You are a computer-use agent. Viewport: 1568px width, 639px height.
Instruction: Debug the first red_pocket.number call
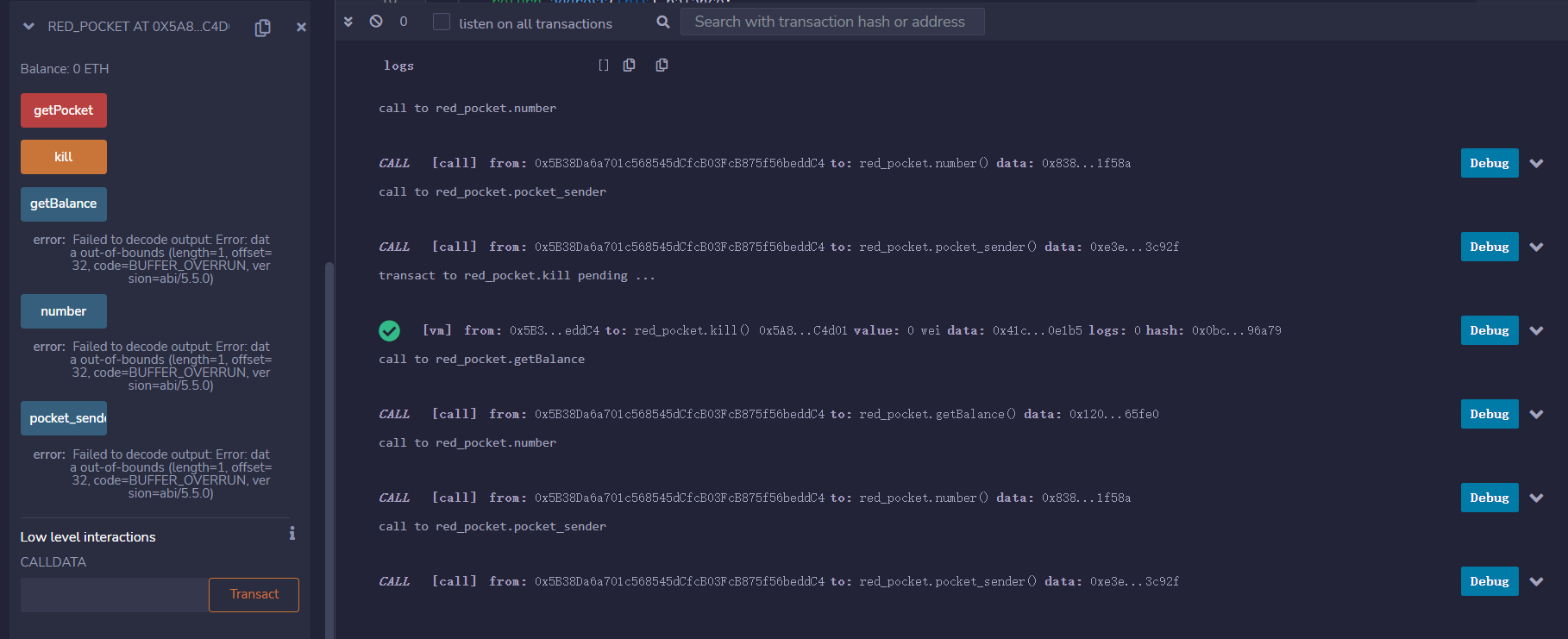[1490, 163]
